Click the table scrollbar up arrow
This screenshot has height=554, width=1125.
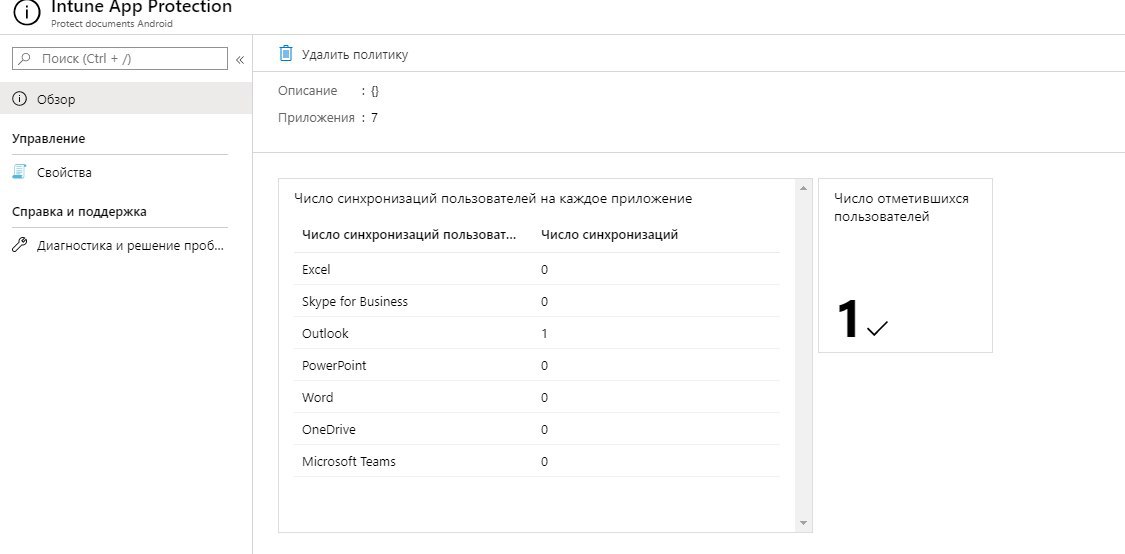[803, 188]
